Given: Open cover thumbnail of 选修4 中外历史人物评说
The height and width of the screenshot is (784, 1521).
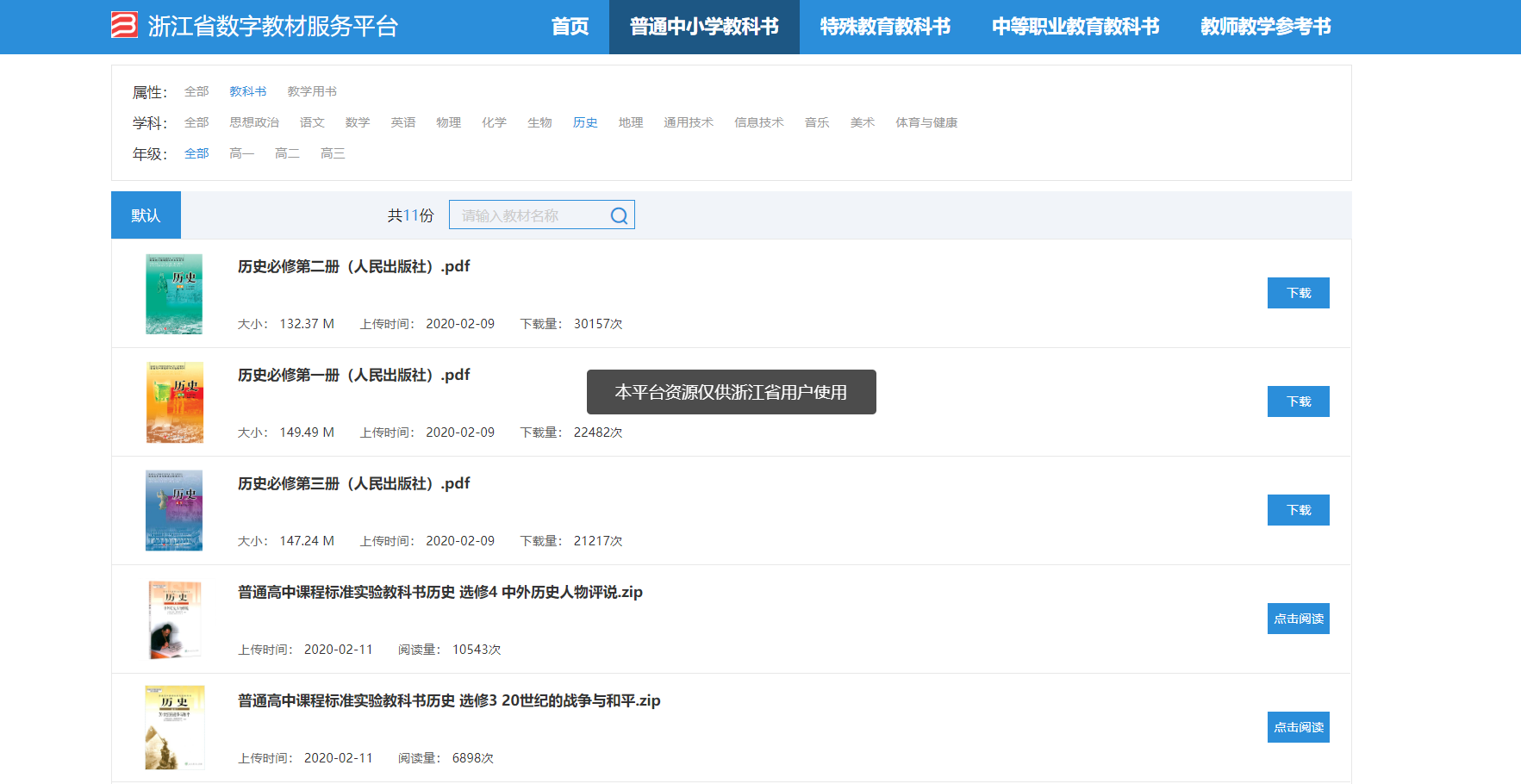Looking at the screenshot, I should tap(175, 619).
